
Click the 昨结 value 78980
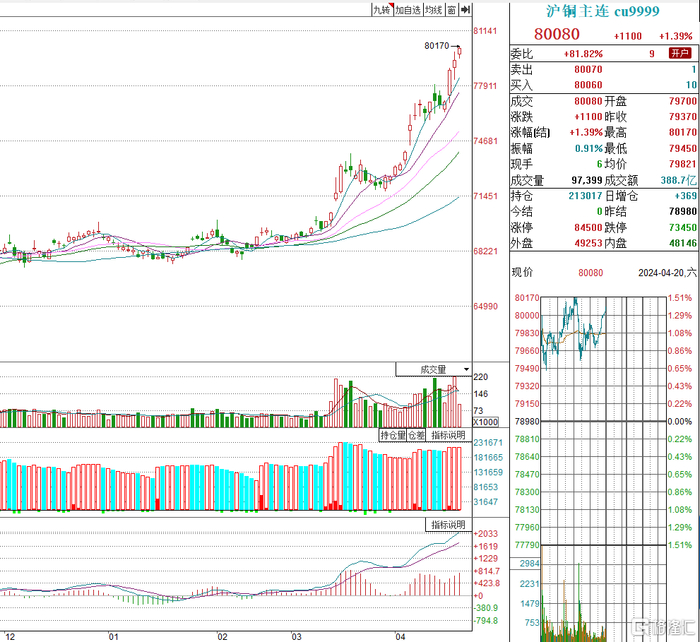click(683, 211)
